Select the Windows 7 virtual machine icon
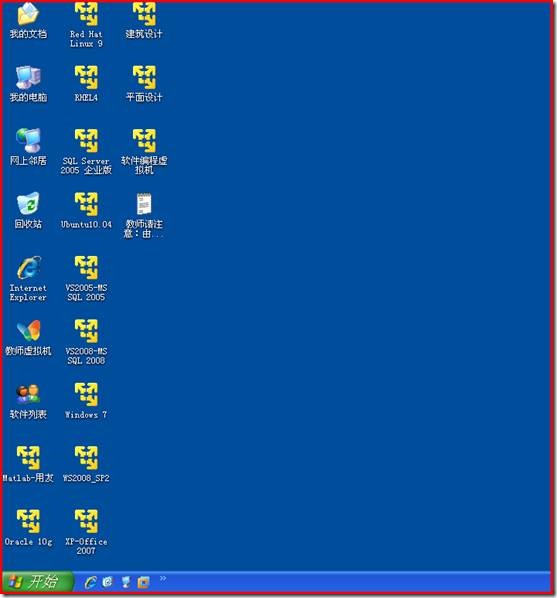 point(86,394)
